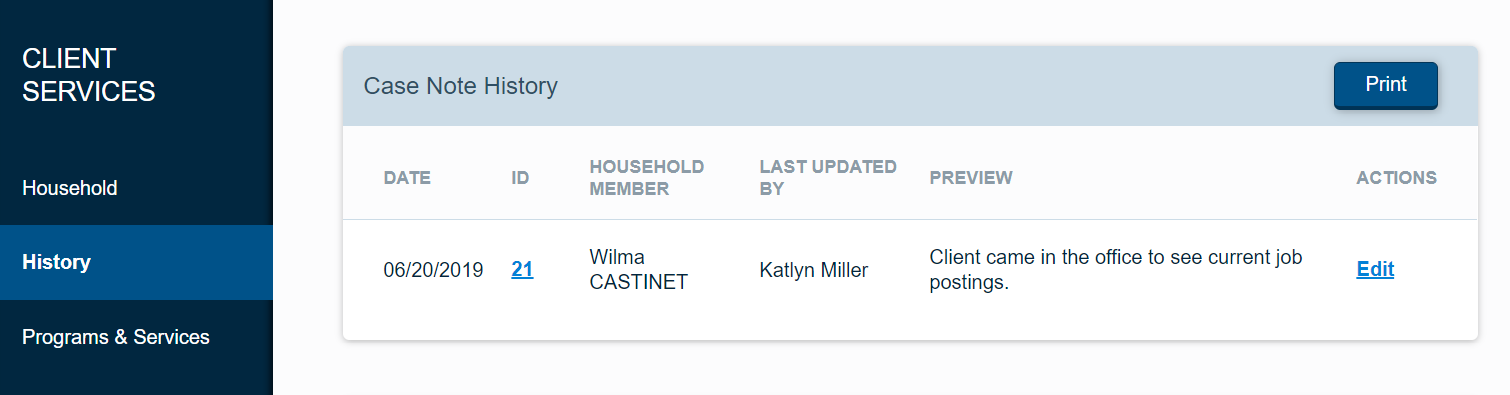Image resolution: width=1510 pixels, height=395 pixels.
Task: Click the Print button
Action: (x=1385, y=85)
